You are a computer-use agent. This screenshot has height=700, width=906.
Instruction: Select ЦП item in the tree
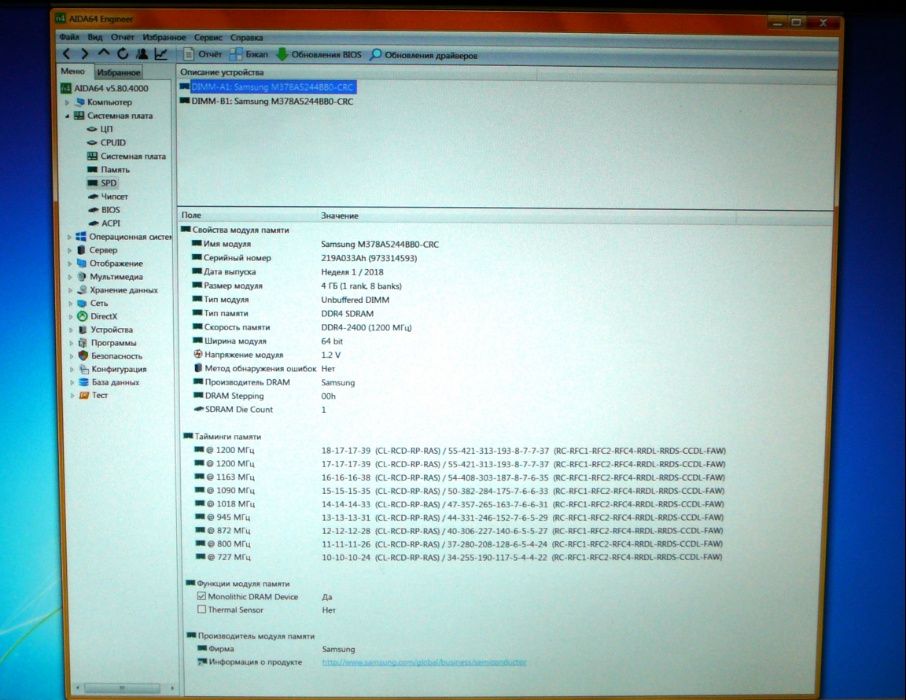[99, 129]
